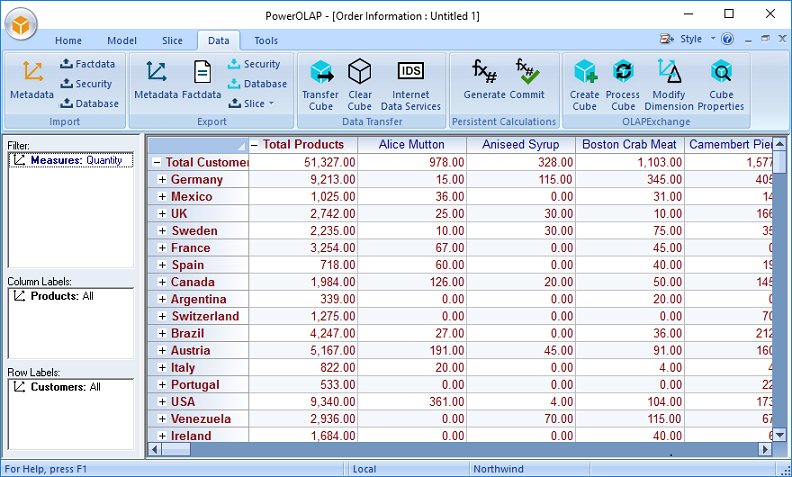
Task: Open Cube Properties
Action: click(x=721, y=85)
